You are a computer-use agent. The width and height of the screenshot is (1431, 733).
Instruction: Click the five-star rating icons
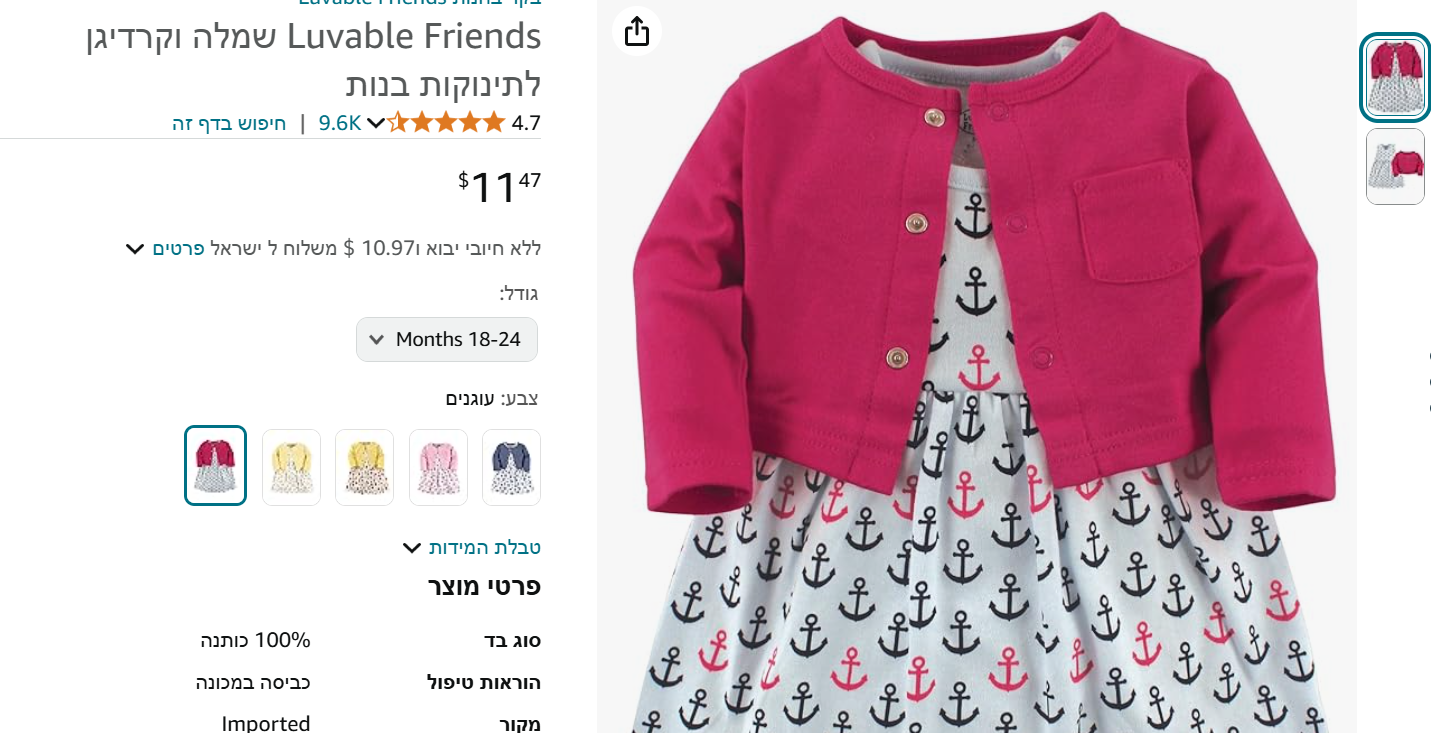[x=446, y=123]
